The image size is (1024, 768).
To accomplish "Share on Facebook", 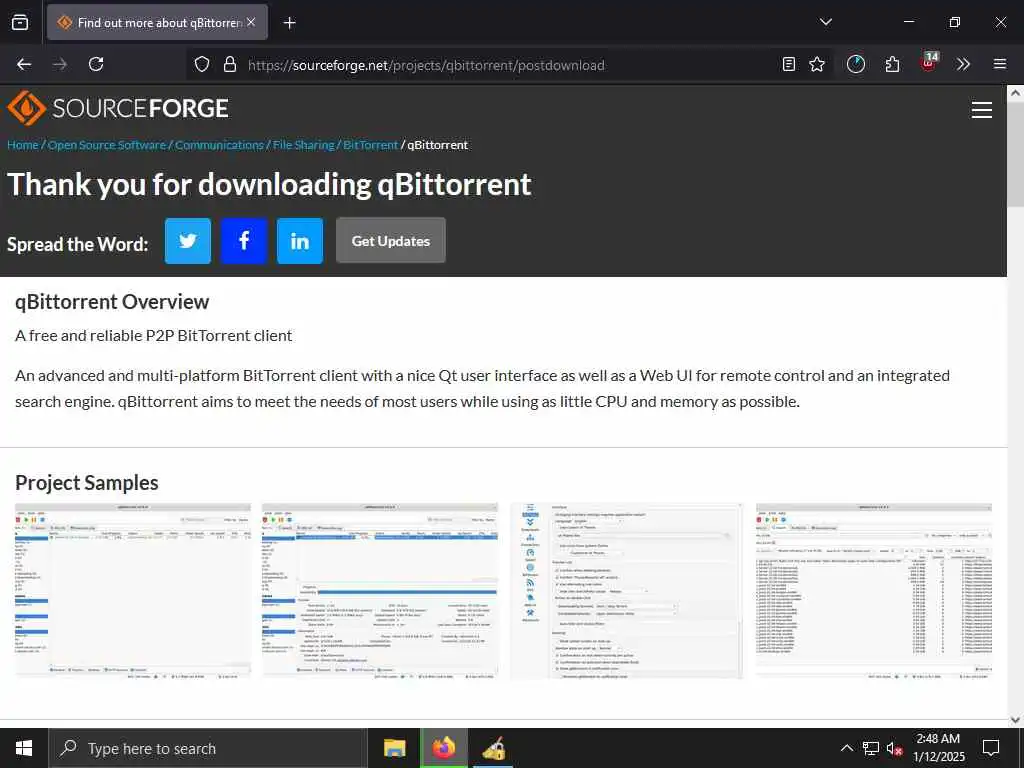I will (244, 241).
